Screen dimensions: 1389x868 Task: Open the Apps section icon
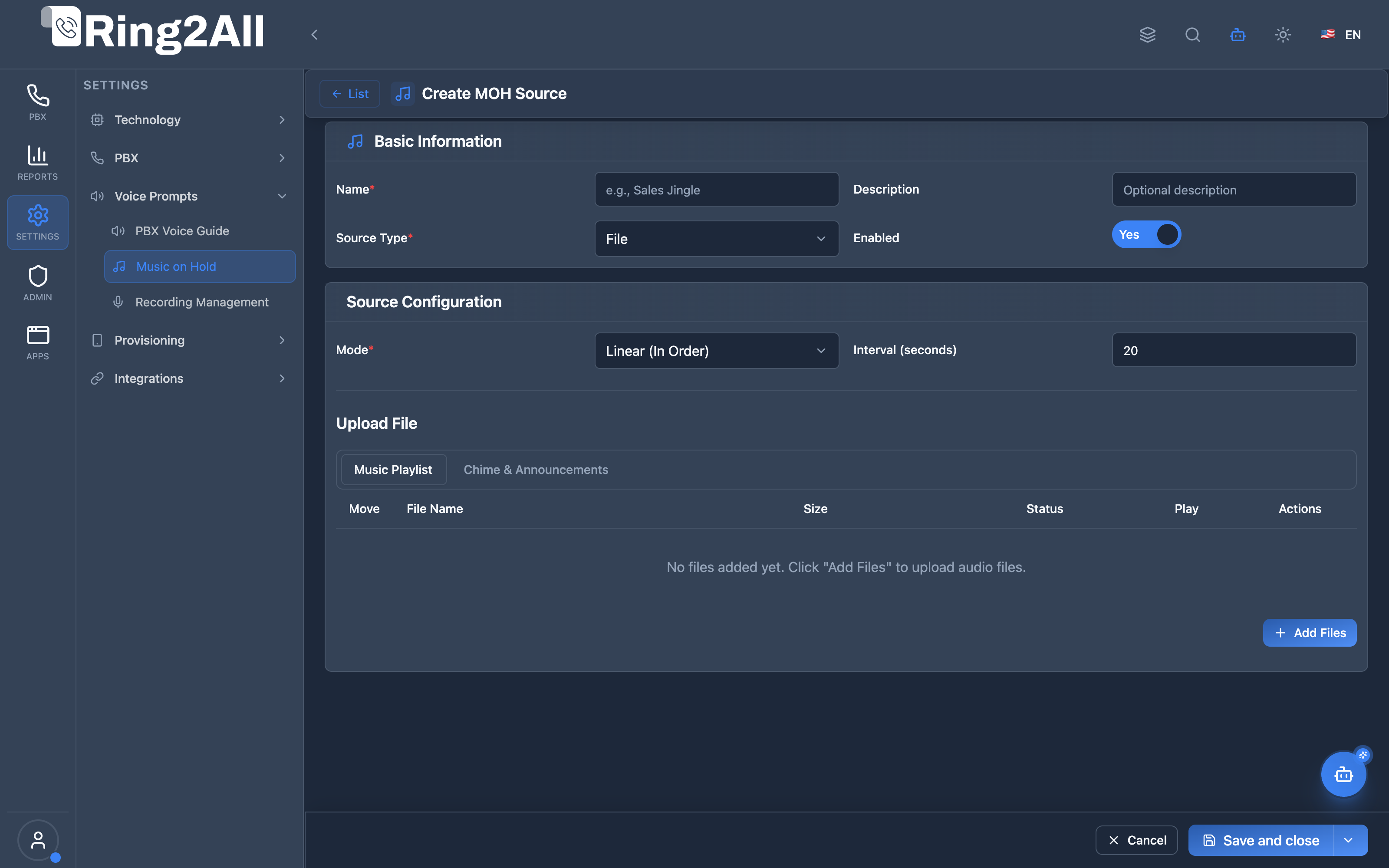pos(37,343)
